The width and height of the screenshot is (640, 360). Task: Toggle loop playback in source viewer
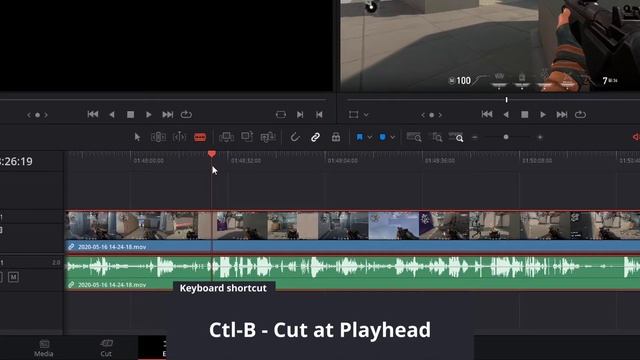(x=186, y=115)
